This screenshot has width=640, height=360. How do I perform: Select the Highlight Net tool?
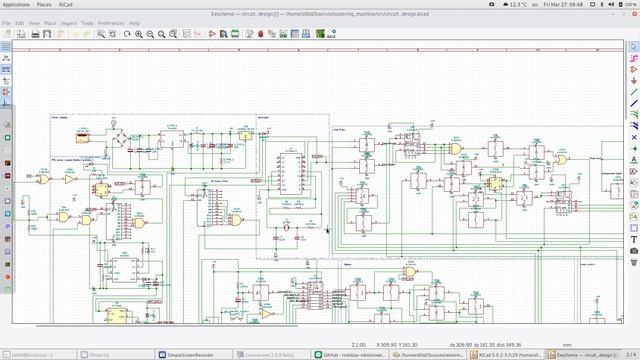point(633,58)
